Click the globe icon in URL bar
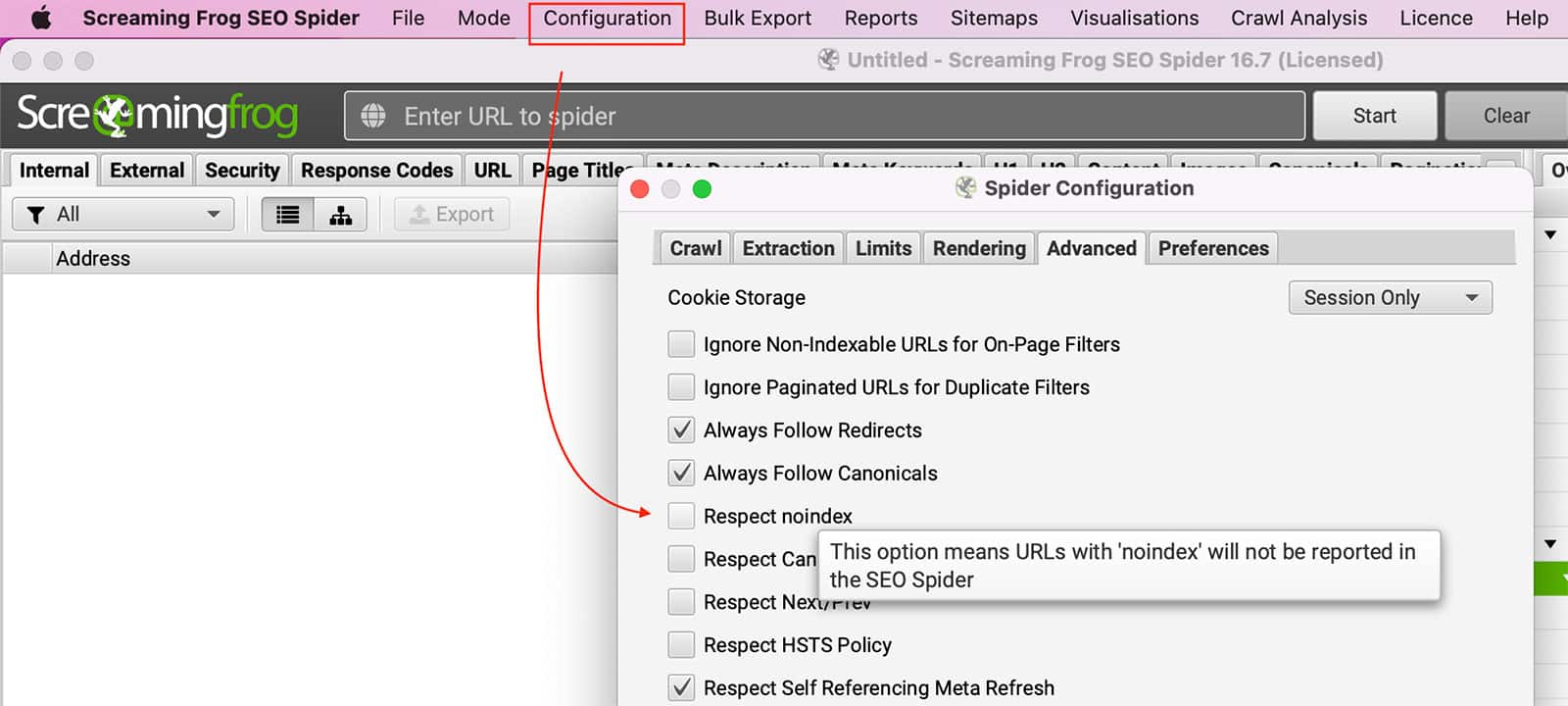1568x706 pixels. pyautogui.click(x=373, y=116)
